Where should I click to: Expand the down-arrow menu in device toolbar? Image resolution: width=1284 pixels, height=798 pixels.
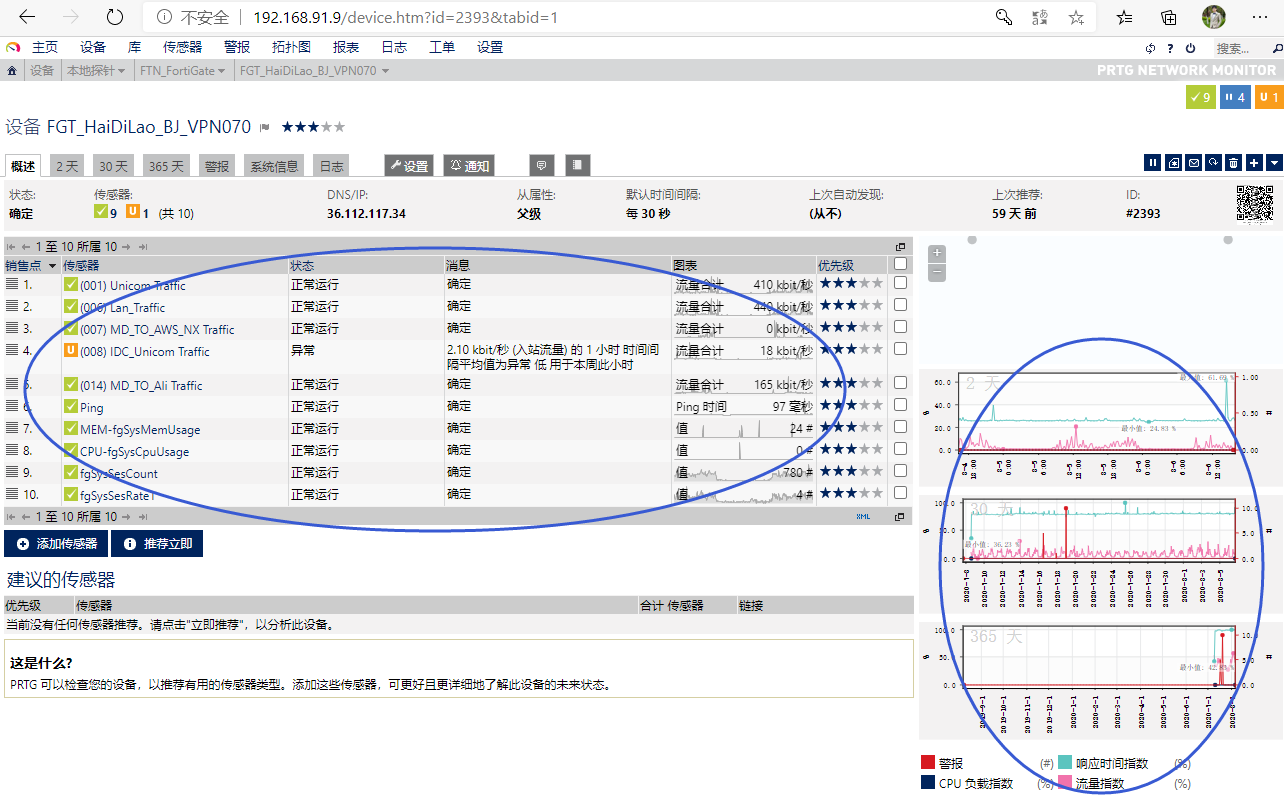pos(1273,163)
